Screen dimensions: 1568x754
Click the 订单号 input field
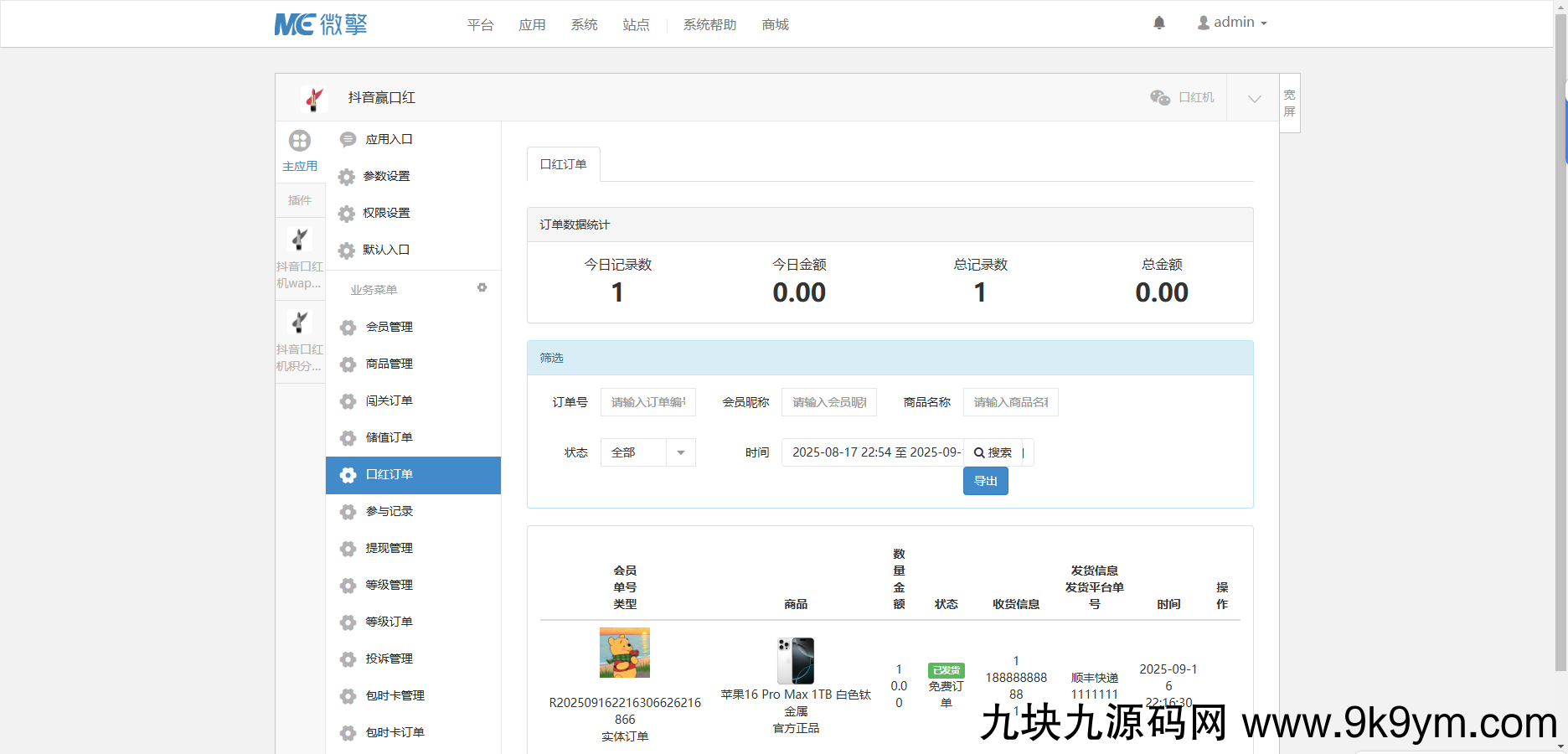tap(647, 402)
